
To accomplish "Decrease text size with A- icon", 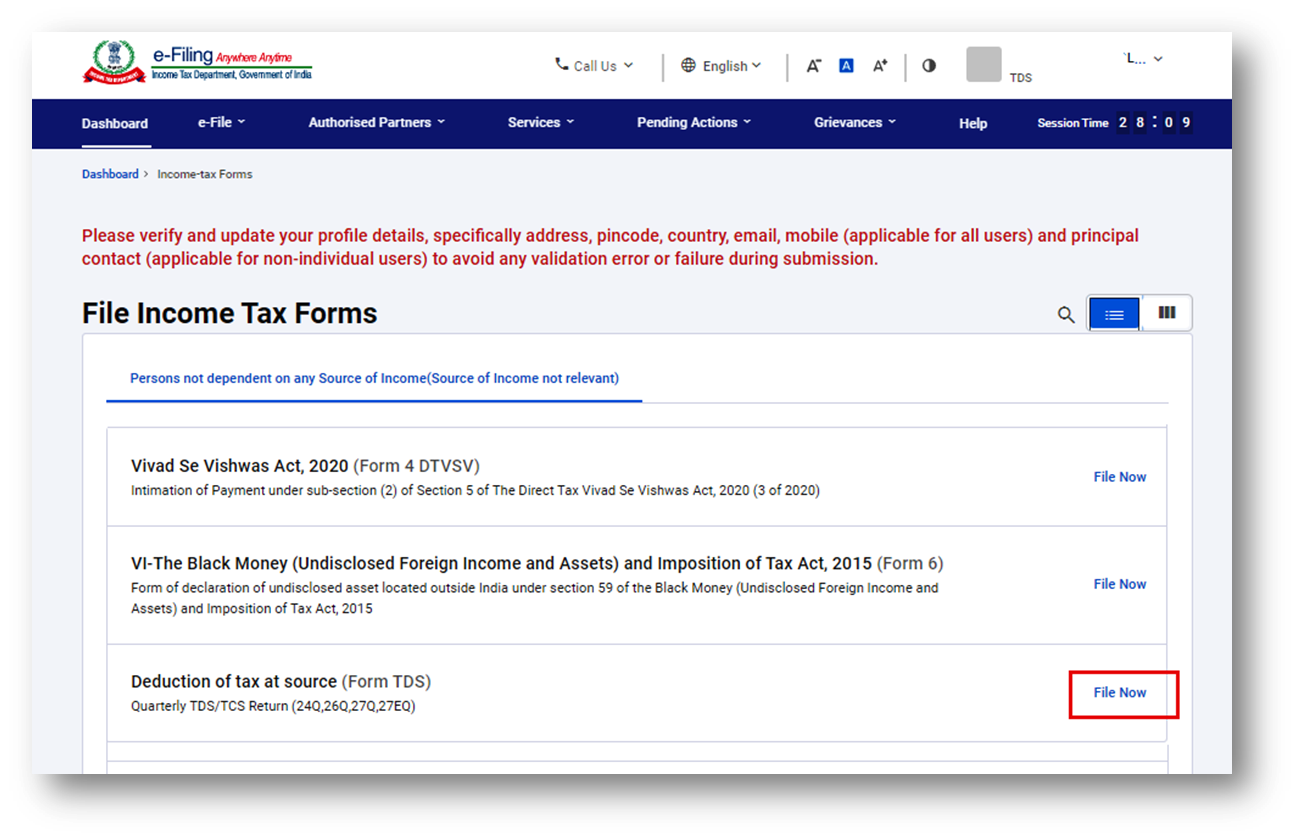I will click(814, 65).
